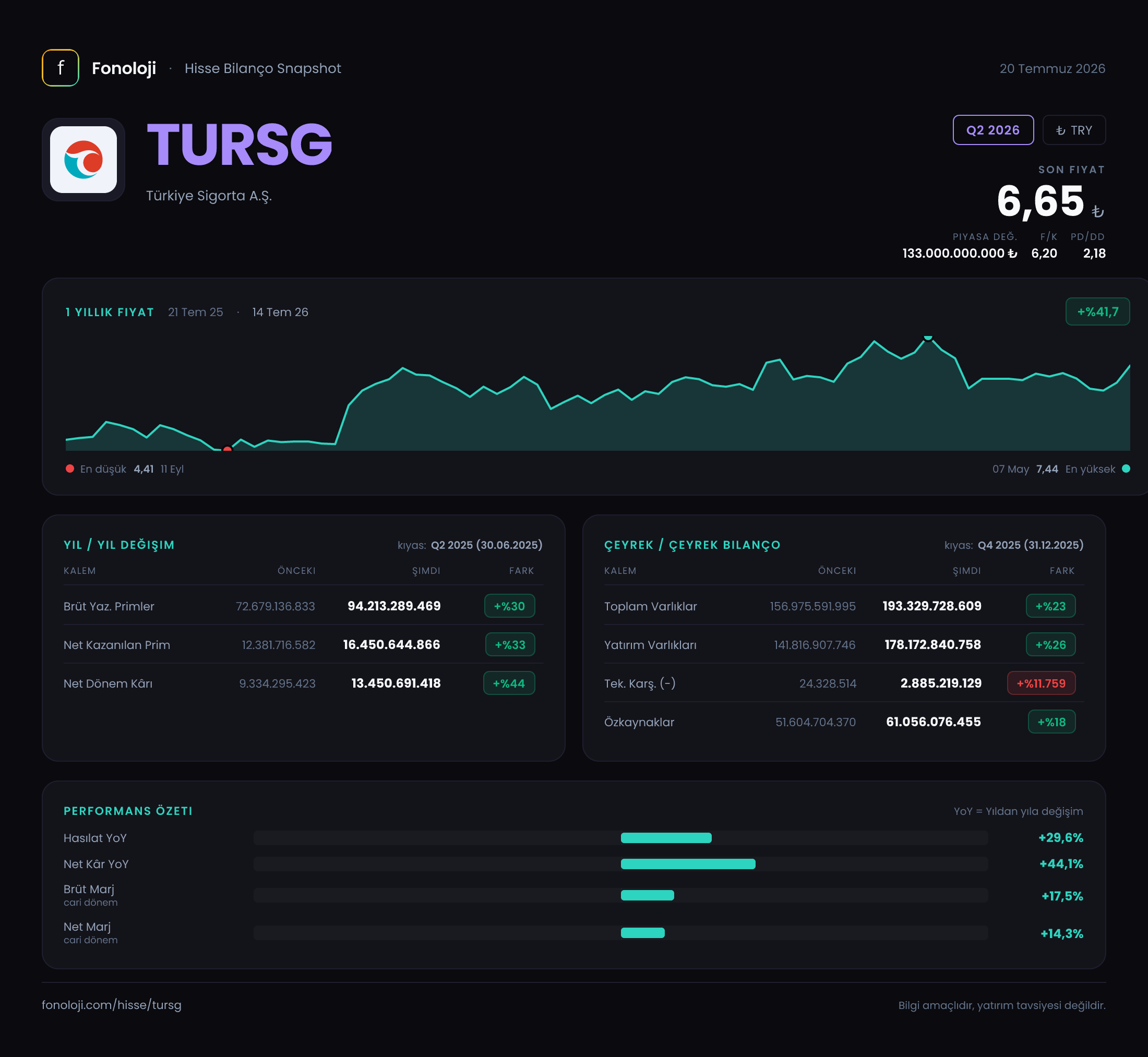Click the Net Marj progress bar
The width and height of the screenshot is (1148, 1057).
click(x=620, y=933)
